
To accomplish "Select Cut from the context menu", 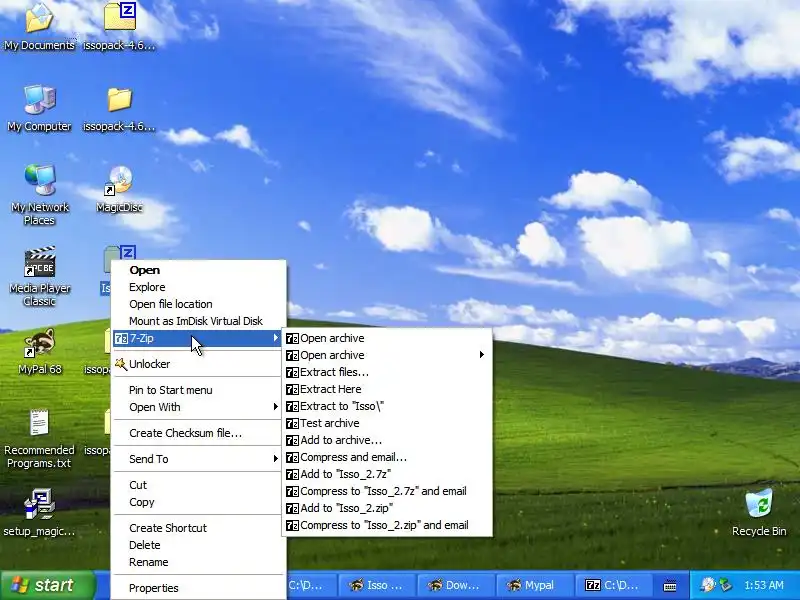I will click(198, 485).
